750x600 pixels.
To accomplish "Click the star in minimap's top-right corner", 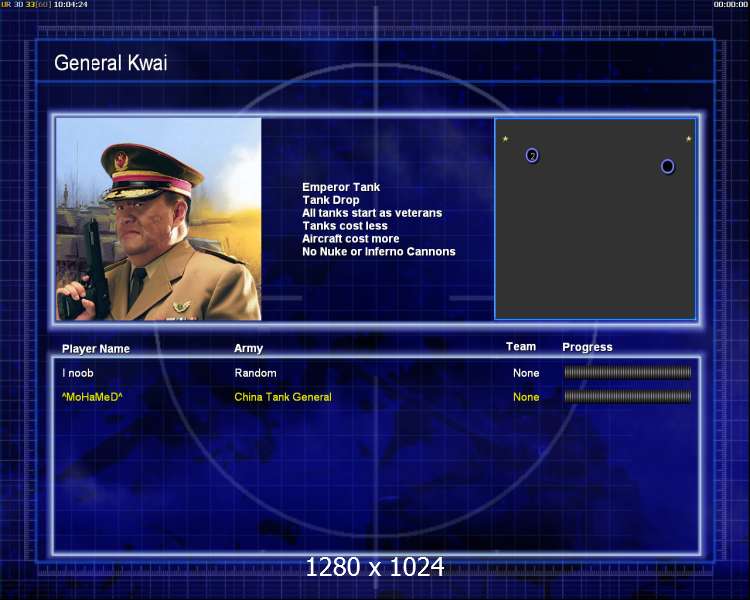I will coord(688,139).
